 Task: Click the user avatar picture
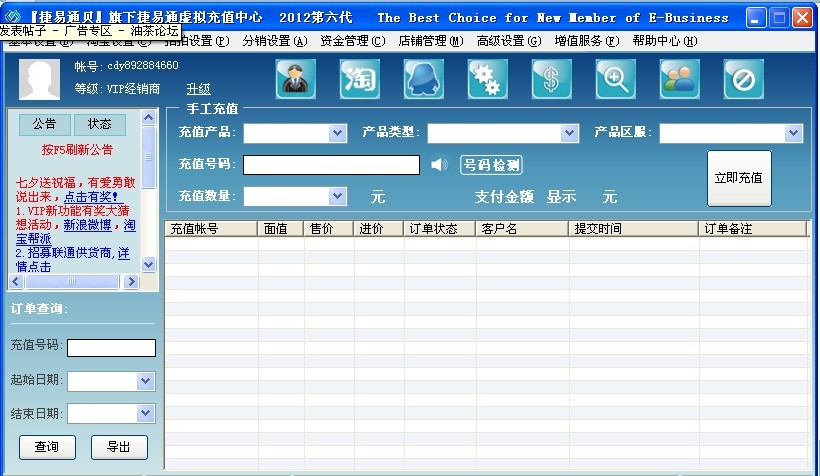pyautogui.click(x=39, y=79)
